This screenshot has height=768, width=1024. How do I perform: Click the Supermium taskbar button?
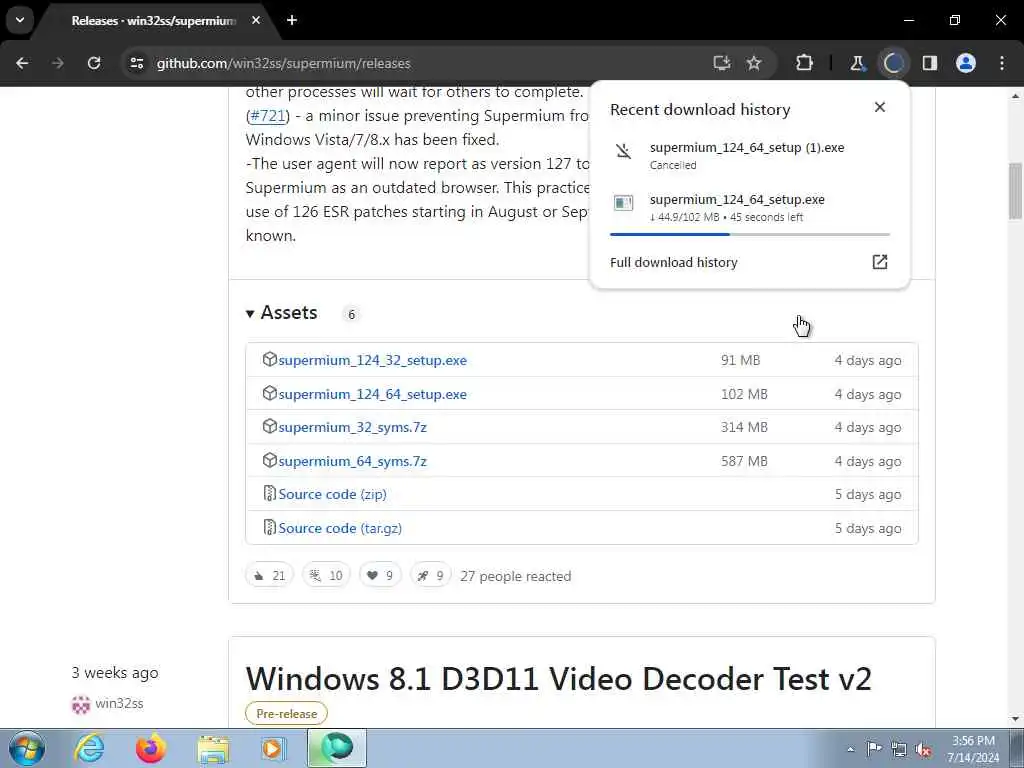(x=337, y=748)
